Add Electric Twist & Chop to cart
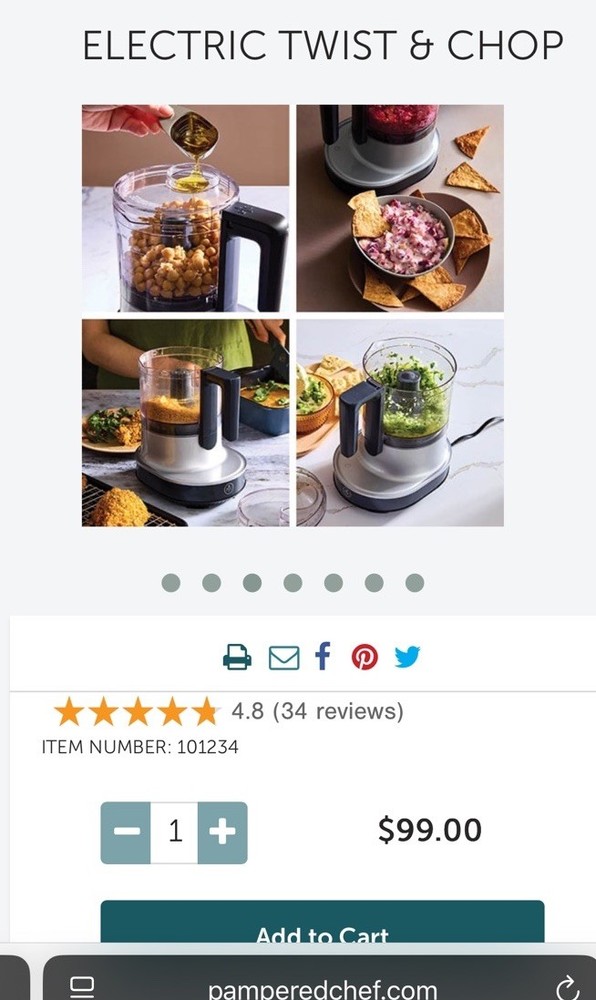 click(x=323, y=922)
